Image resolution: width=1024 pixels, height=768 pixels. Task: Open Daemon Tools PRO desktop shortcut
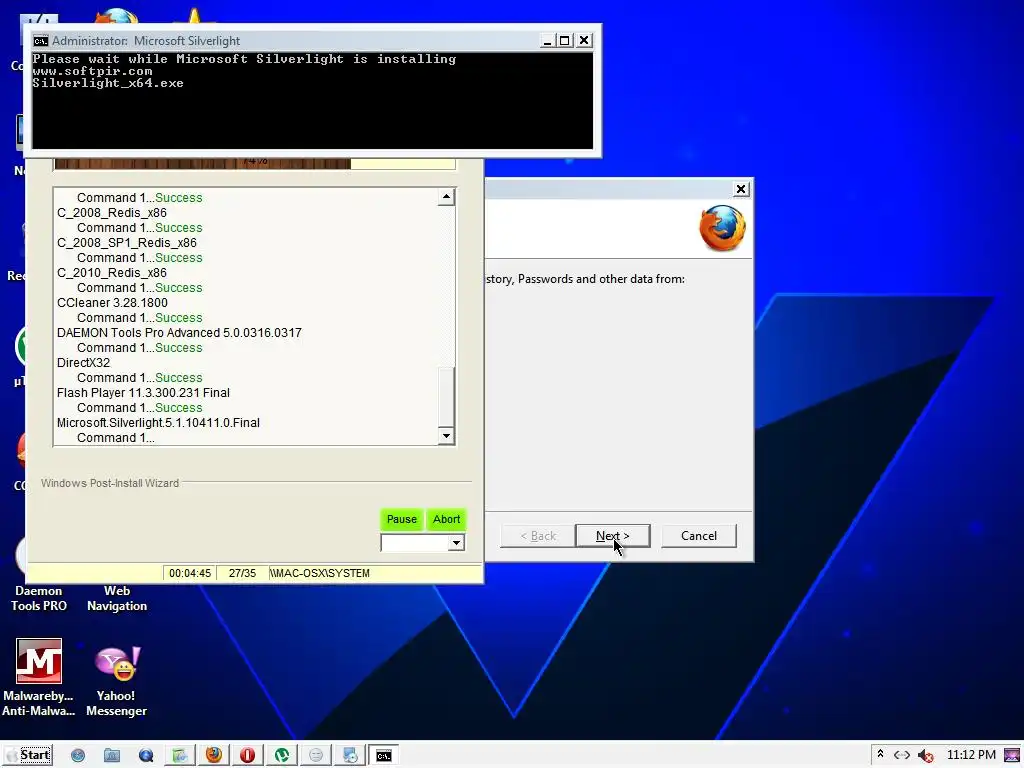pos(39,598)
